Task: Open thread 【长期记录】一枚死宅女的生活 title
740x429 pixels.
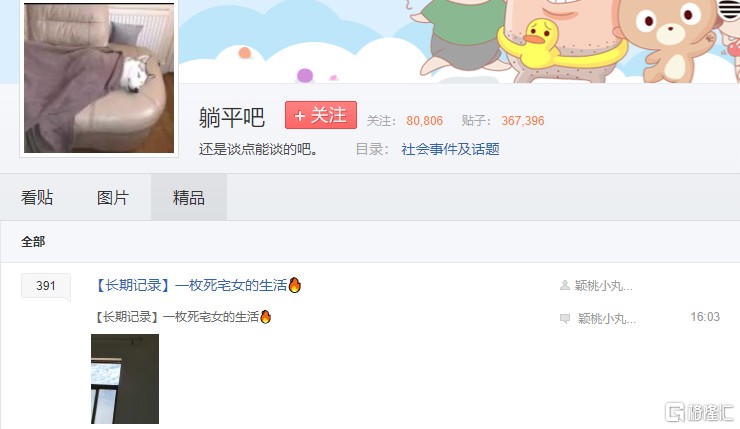Action: [x=192, y=285]
